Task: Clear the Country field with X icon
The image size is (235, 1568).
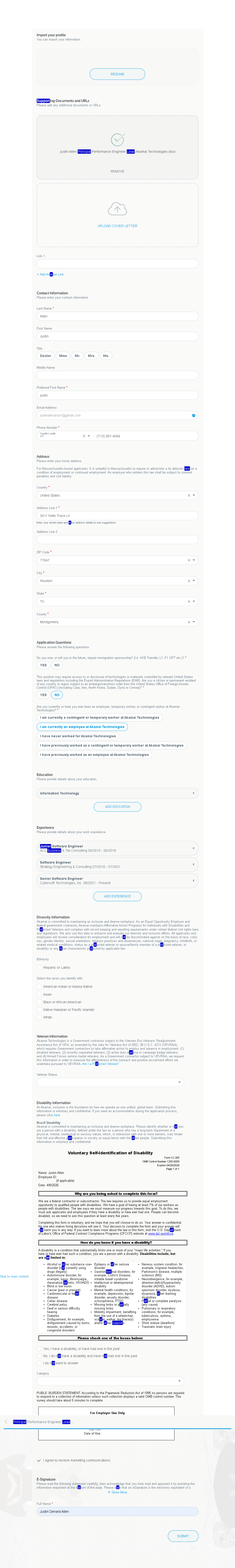Action: [189, 495]
